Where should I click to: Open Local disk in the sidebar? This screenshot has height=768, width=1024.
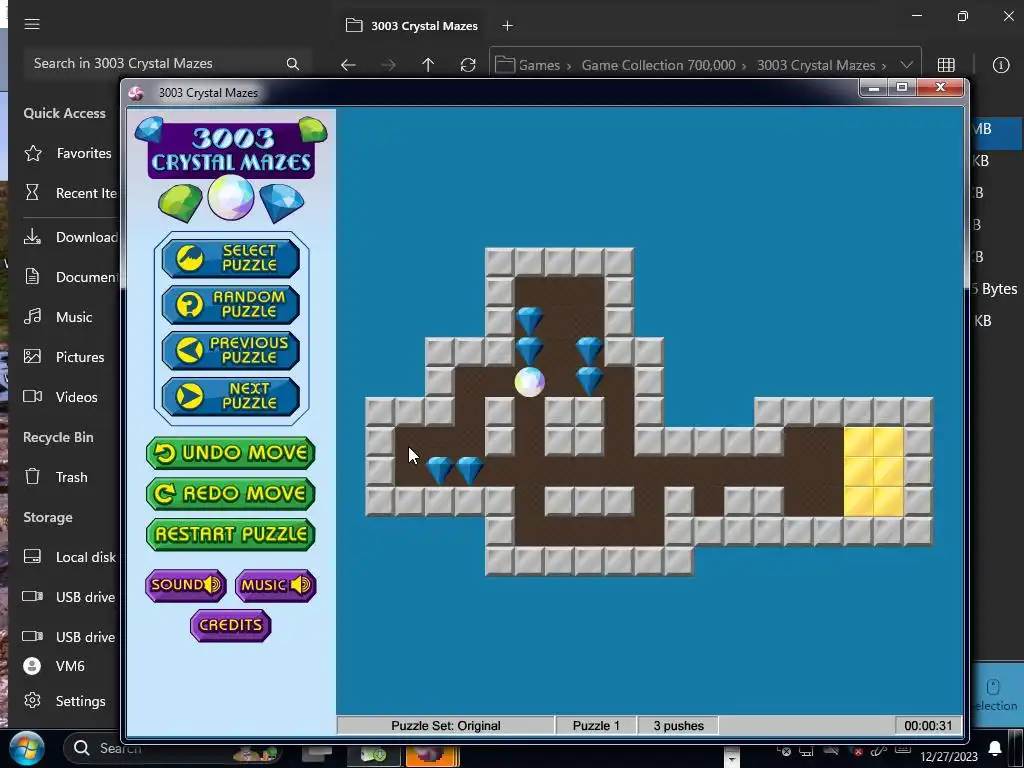pos(68,556)
